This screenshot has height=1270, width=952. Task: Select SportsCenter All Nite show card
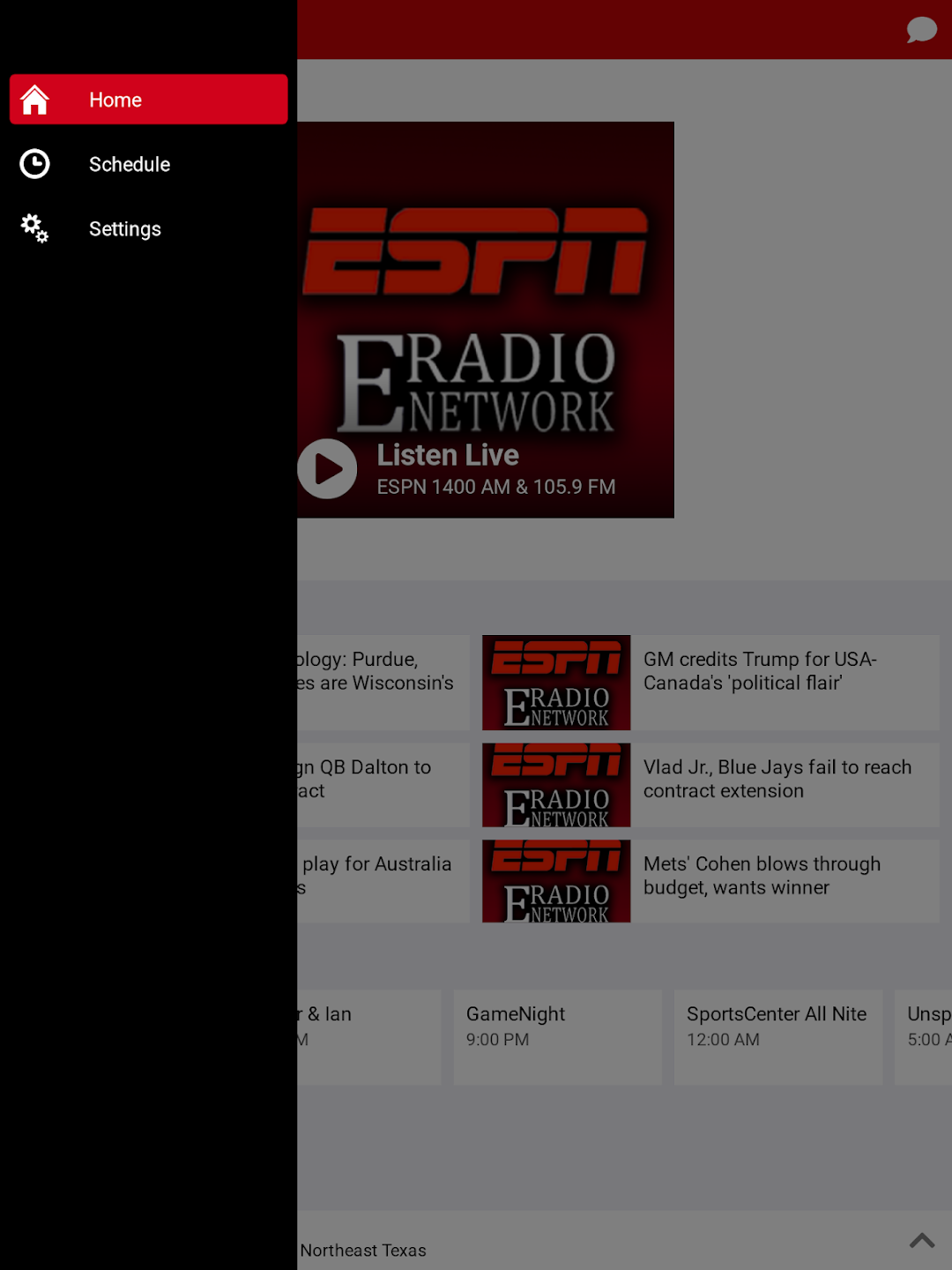coord(778,1037)
